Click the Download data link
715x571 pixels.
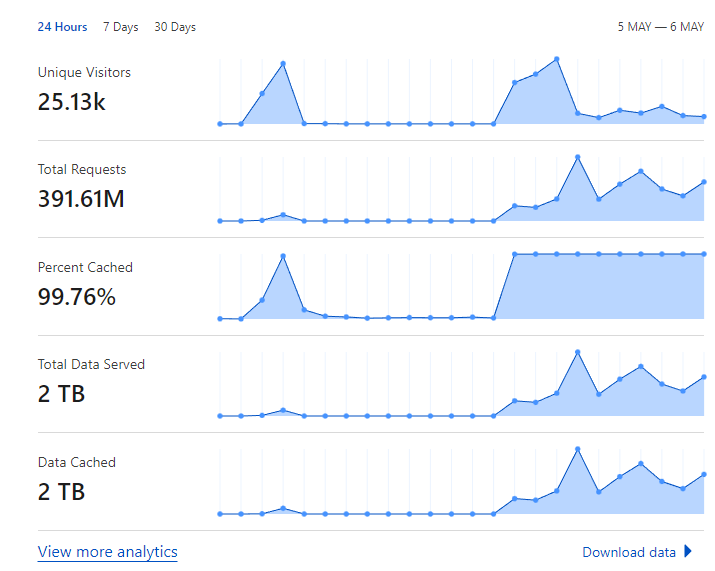click(x=629, y=552)
